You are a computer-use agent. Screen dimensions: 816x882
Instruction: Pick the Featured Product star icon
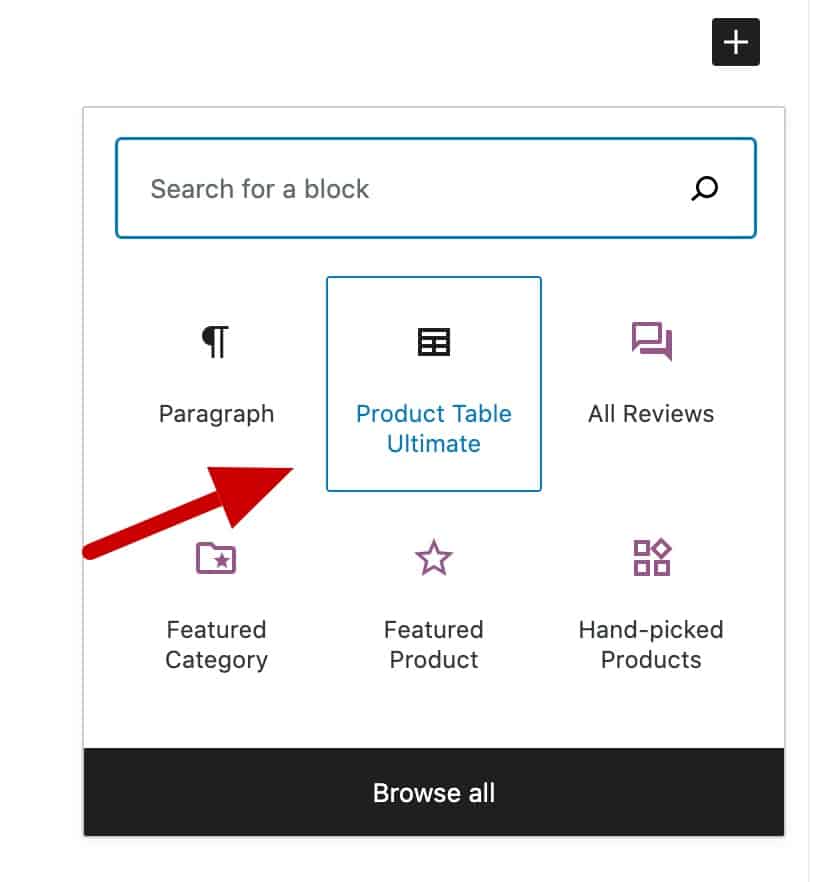tap(434, 557)
